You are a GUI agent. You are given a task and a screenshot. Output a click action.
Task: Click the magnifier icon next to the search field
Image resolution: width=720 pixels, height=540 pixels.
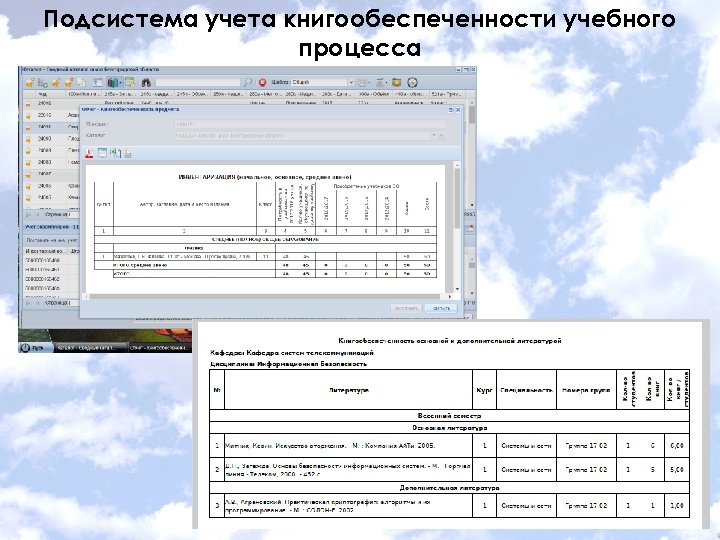[x=248, y=82]
